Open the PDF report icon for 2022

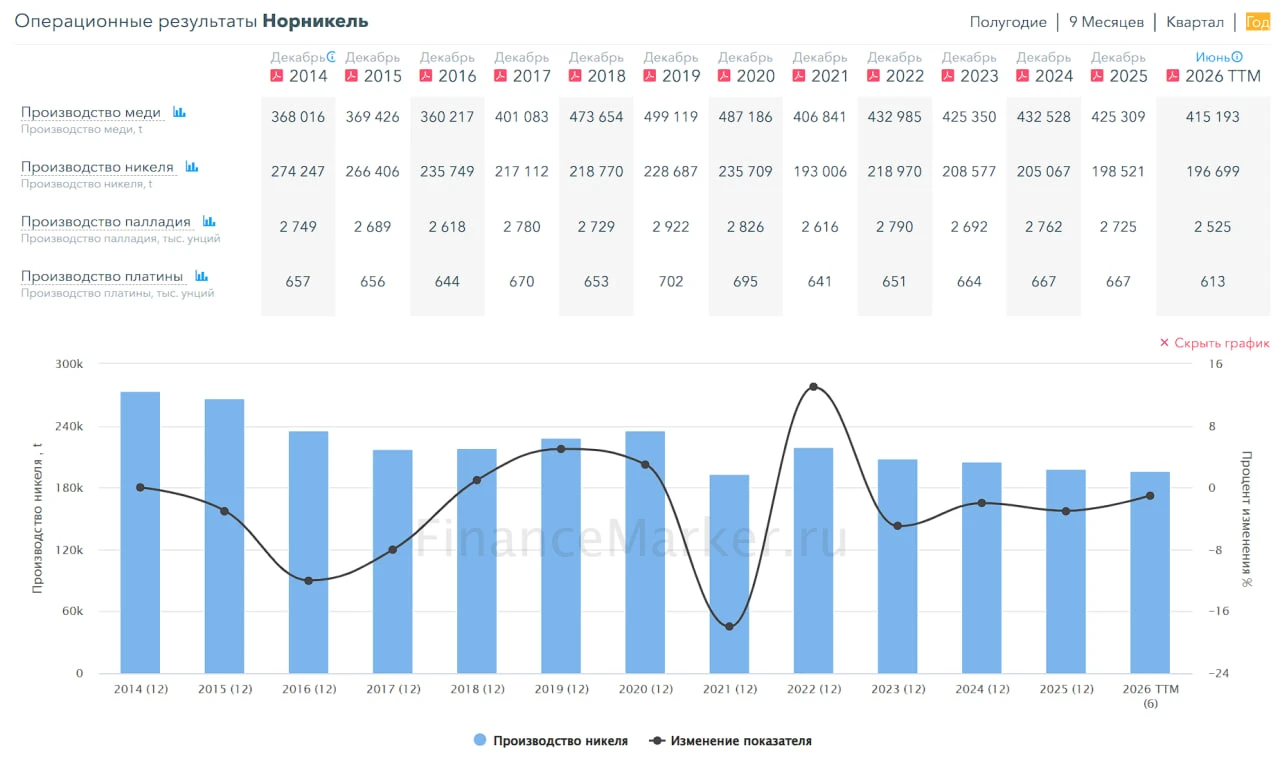coord(873,76)
